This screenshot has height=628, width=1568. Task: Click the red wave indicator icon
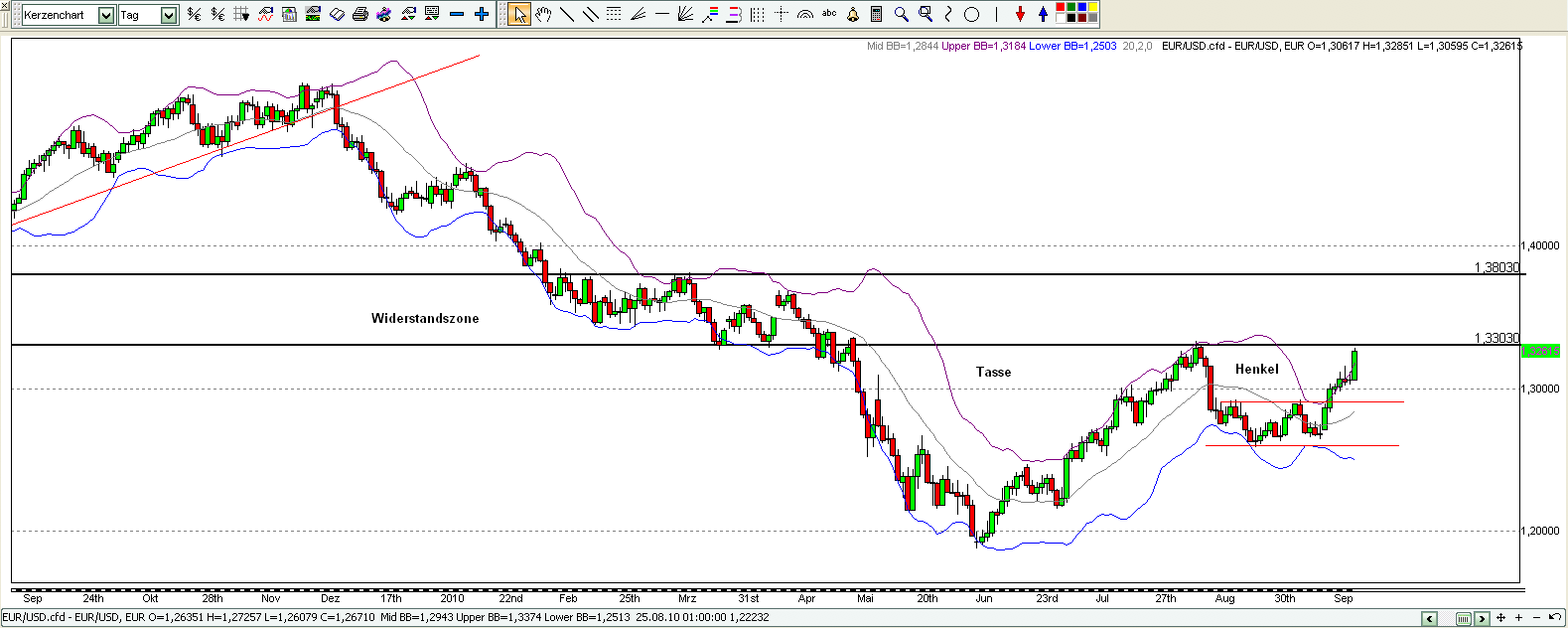coord(265,14)
